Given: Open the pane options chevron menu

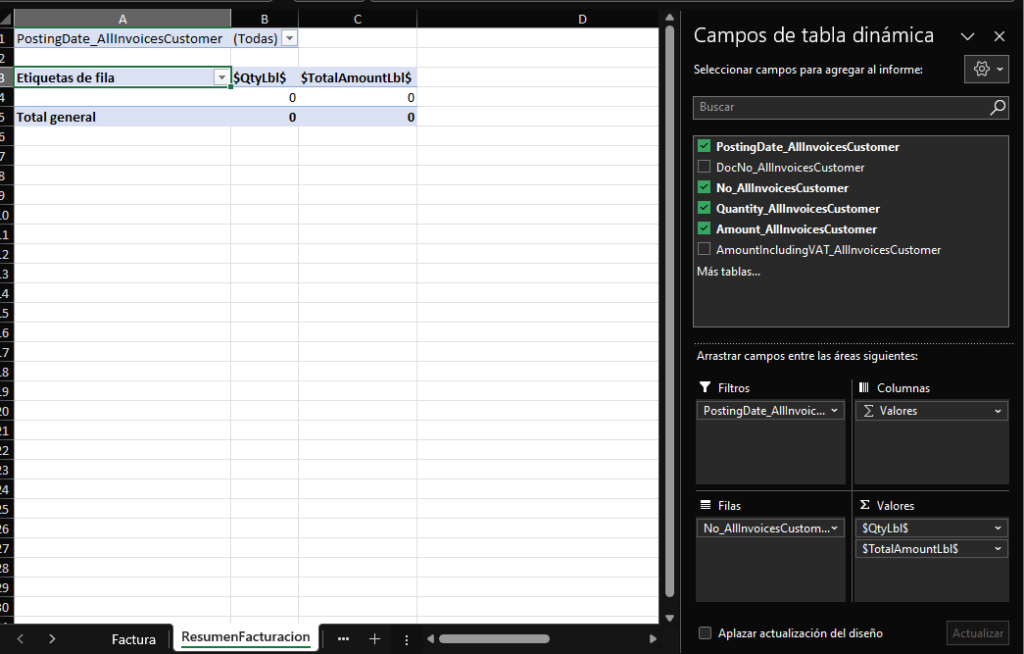Looking at the screenshot, I should point(967,37).
